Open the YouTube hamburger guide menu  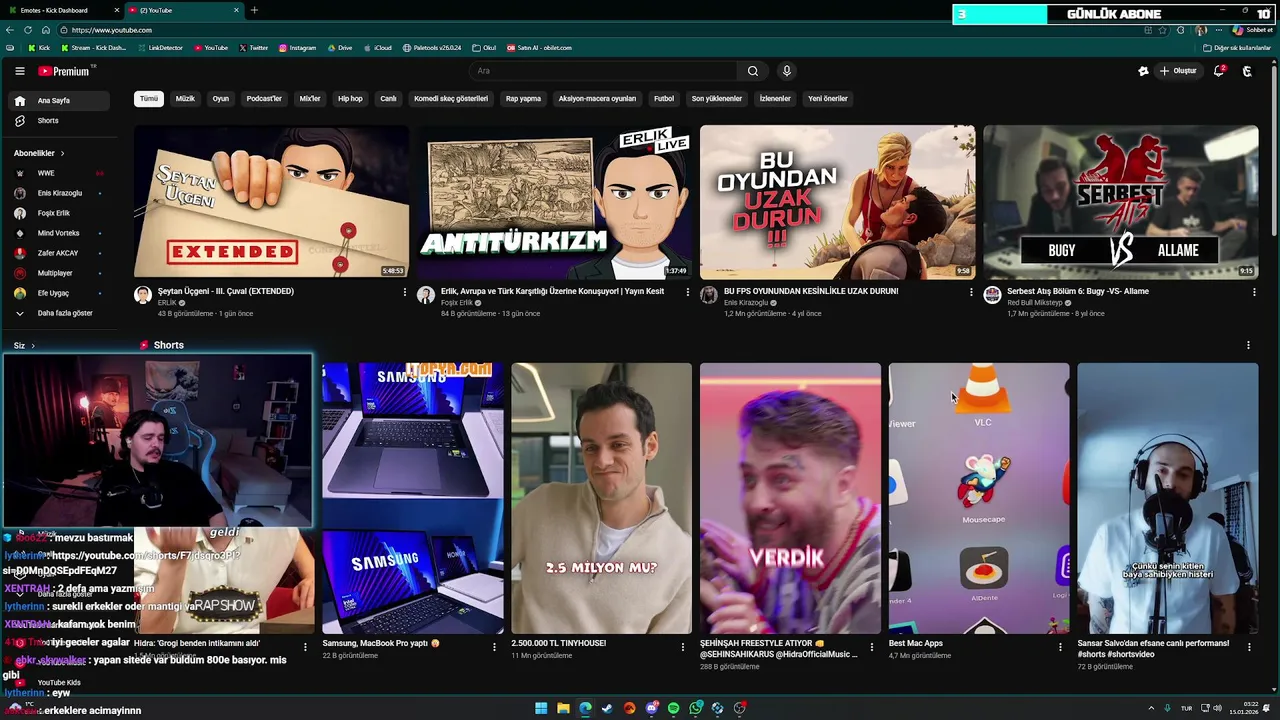click(x=19, y=71)
